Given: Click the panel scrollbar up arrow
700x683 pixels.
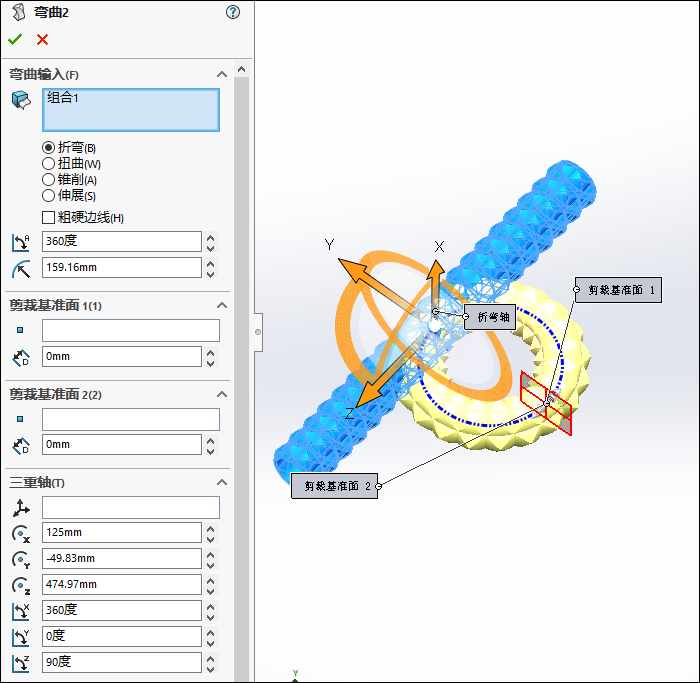Looking at the screenshot, I should tap(242, 69).
